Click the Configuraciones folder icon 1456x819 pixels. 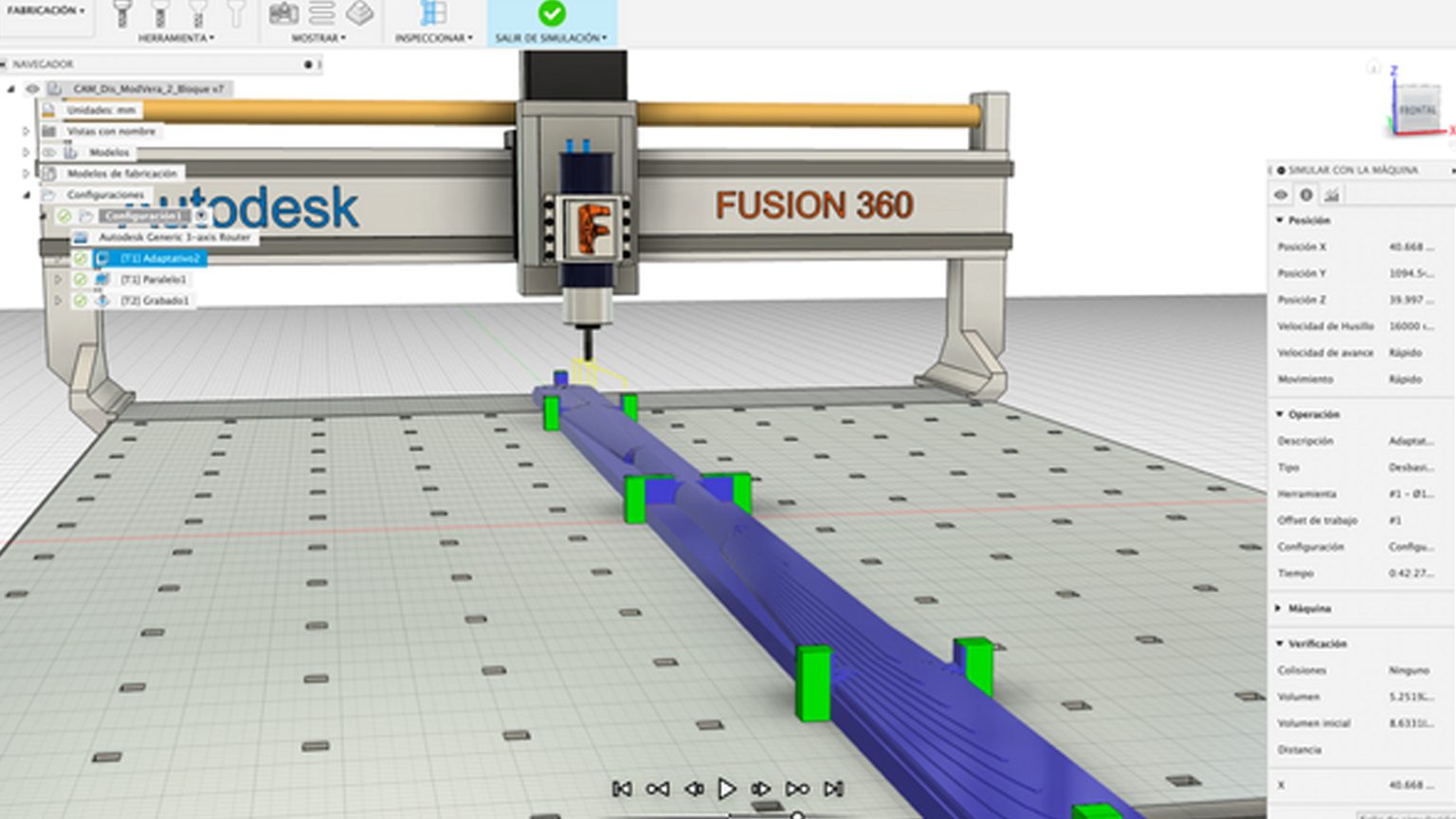click(48, 194)
